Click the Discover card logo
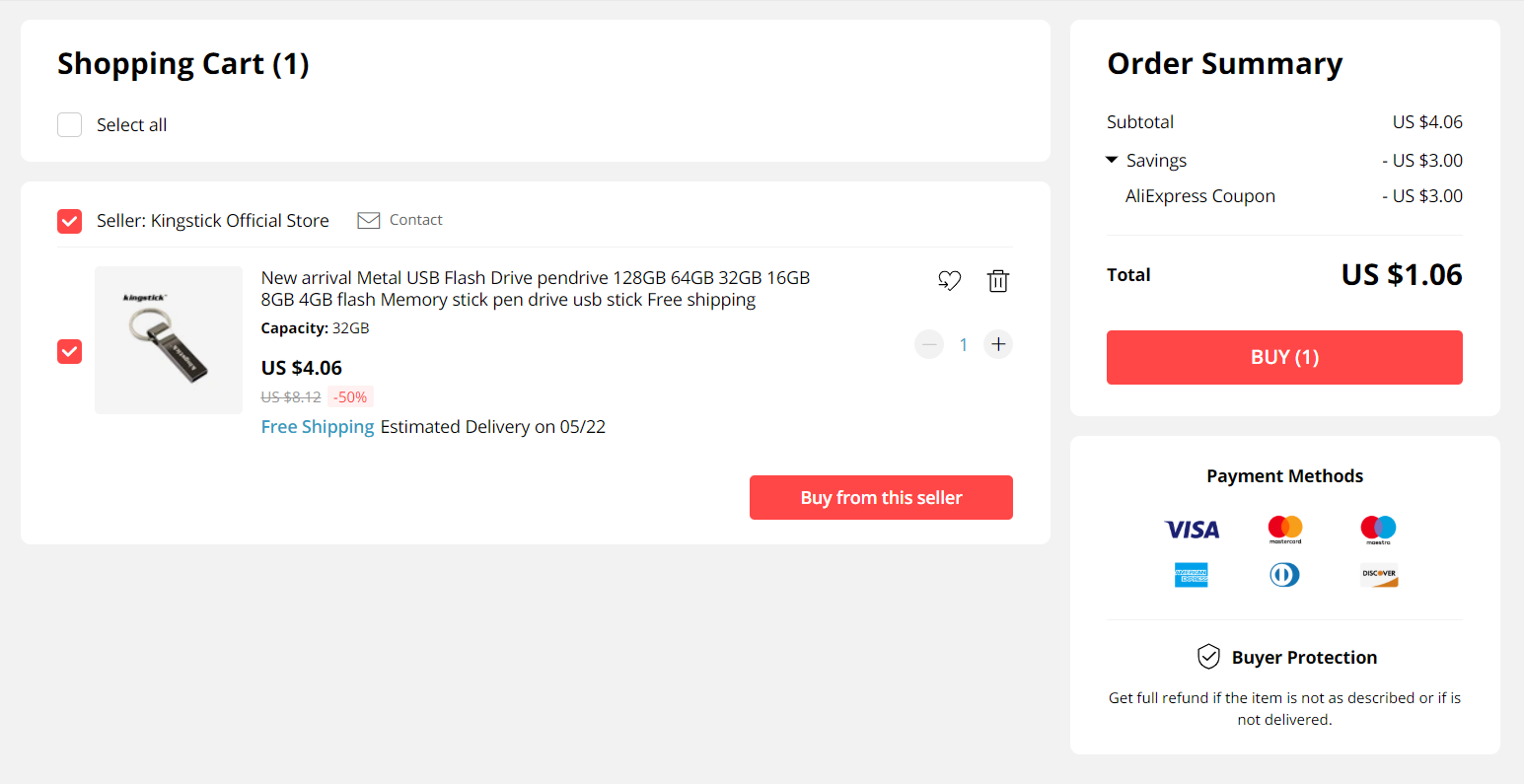 [1379, 575]
